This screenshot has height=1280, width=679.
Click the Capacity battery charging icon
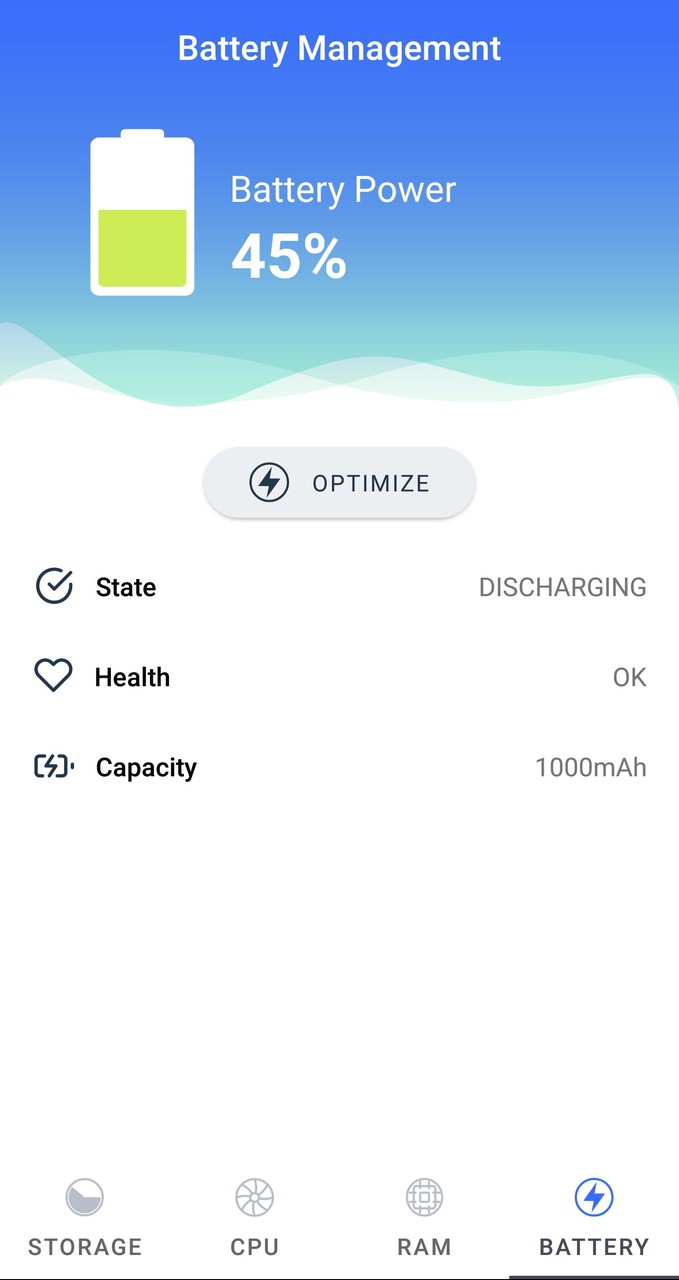point(54,767)
